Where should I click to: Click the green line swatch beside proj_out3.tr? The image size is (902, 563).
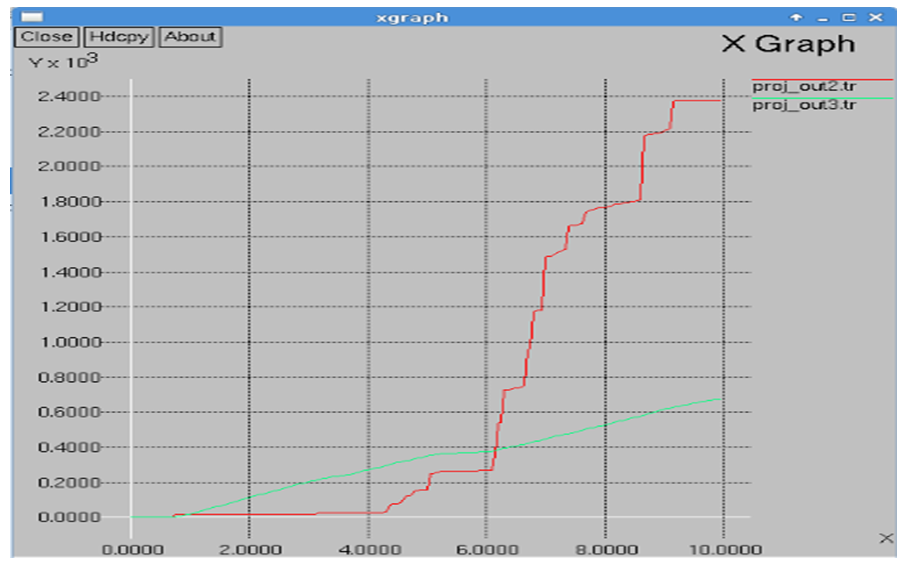(875, 98)
